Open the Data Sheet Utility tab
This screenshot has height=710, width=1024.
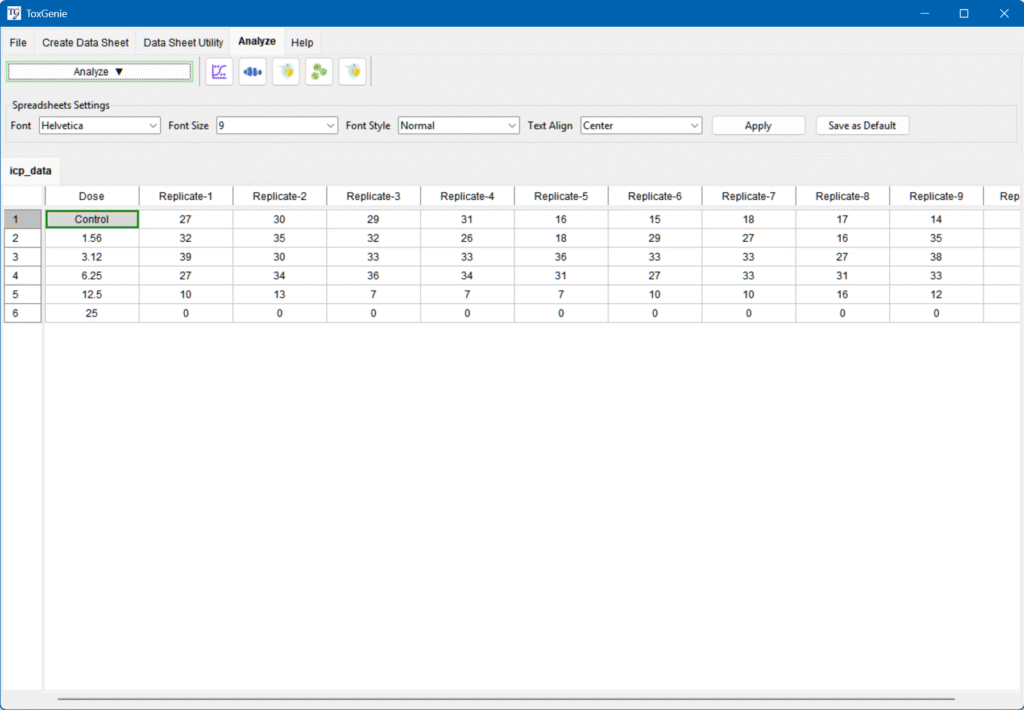(183, 43)
